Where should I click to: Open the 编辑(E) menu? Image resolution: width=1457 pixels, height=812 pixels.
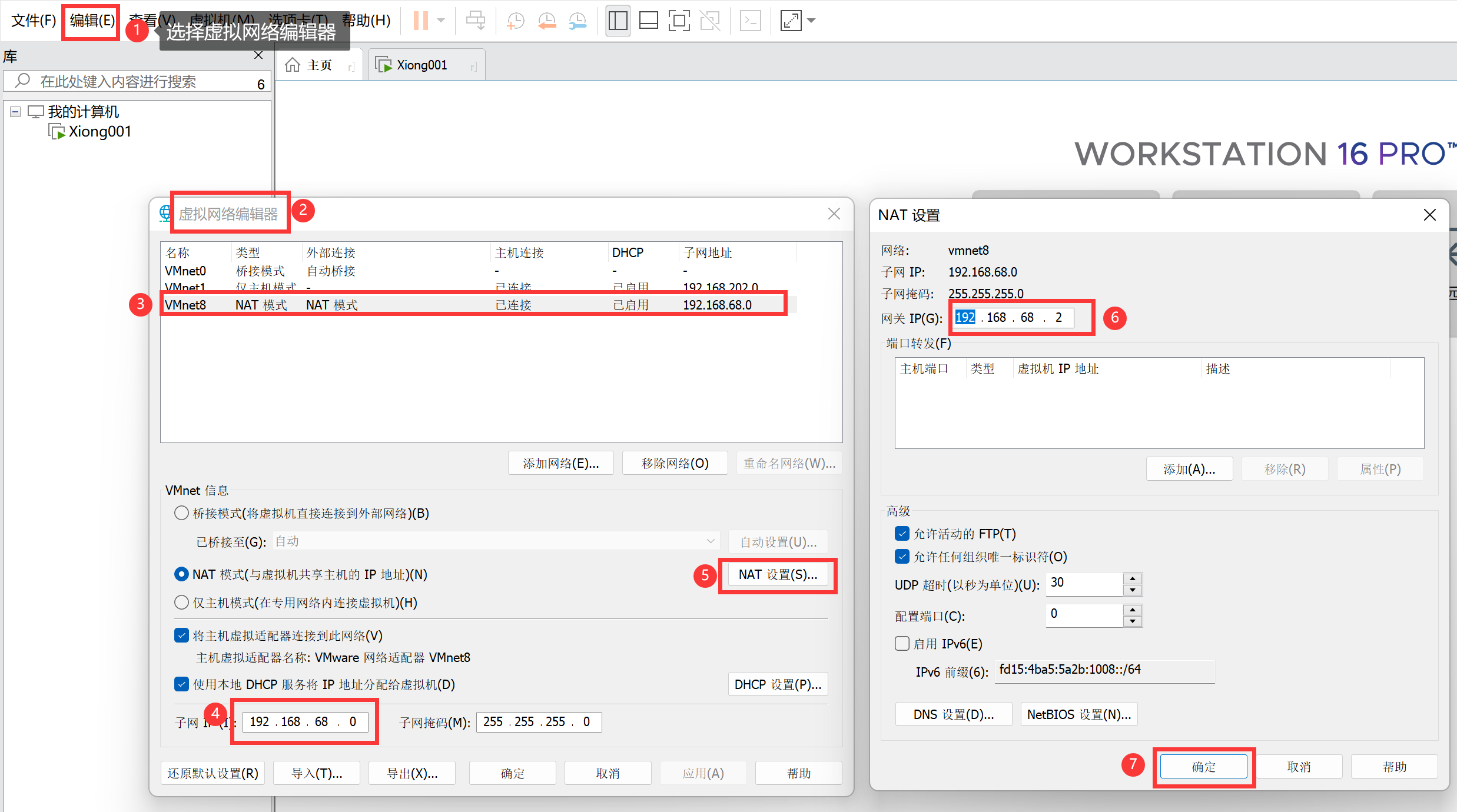[92, 21]
